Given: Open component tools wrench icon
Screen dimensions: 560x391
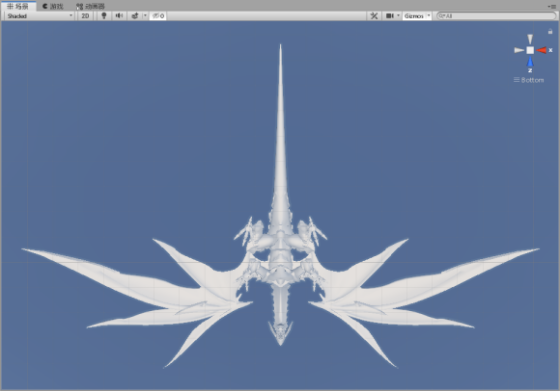Looking at the screenshot, I should click(374, 16).
